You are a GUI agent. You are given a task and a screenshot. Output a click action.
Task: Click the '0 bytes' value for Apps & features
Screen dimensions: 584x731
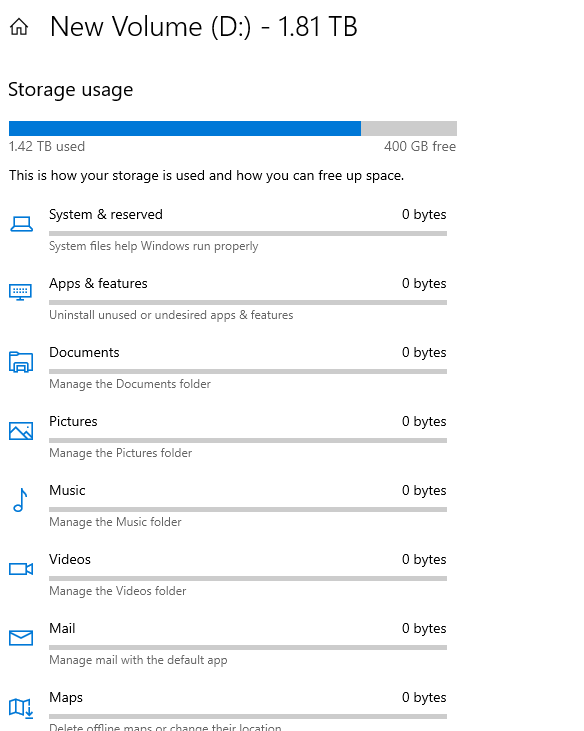click(424, 283)
